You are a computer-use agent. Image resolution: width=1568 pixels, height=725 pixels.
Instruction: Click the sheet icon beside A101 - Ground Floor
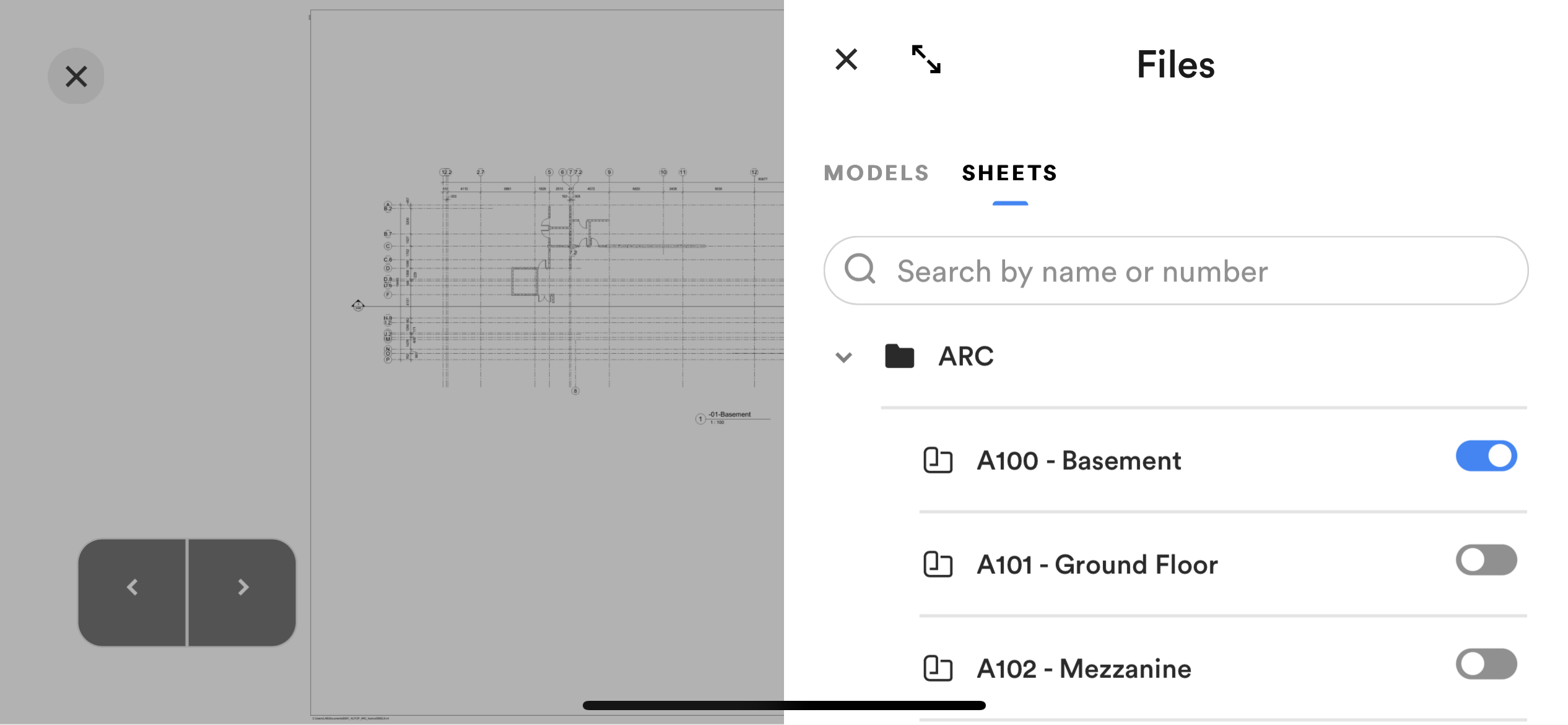point(938,565)
